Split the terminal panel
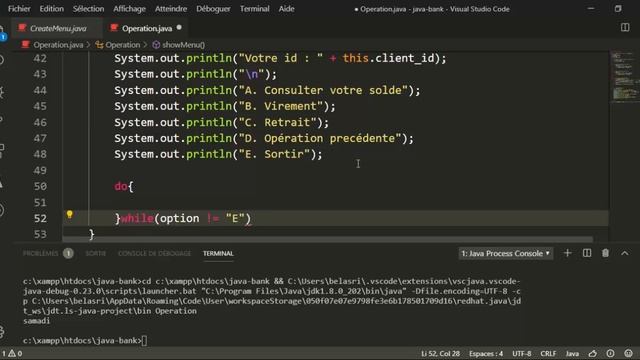This screenshot has width=640, height=360. coord(587,253)
